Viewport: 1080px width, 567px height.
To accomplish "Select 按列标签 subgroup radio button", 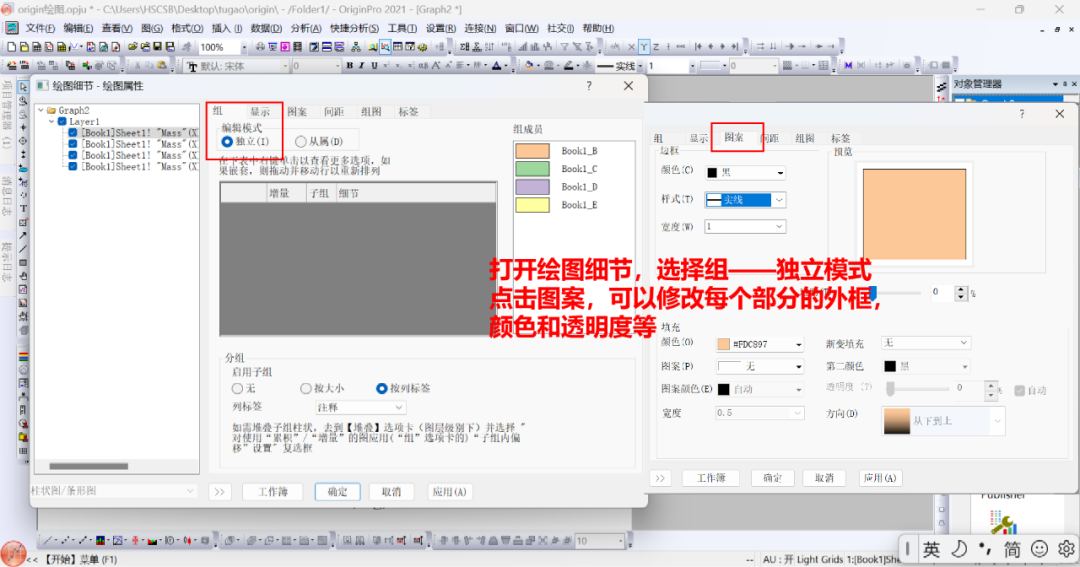I will (382, 389).
